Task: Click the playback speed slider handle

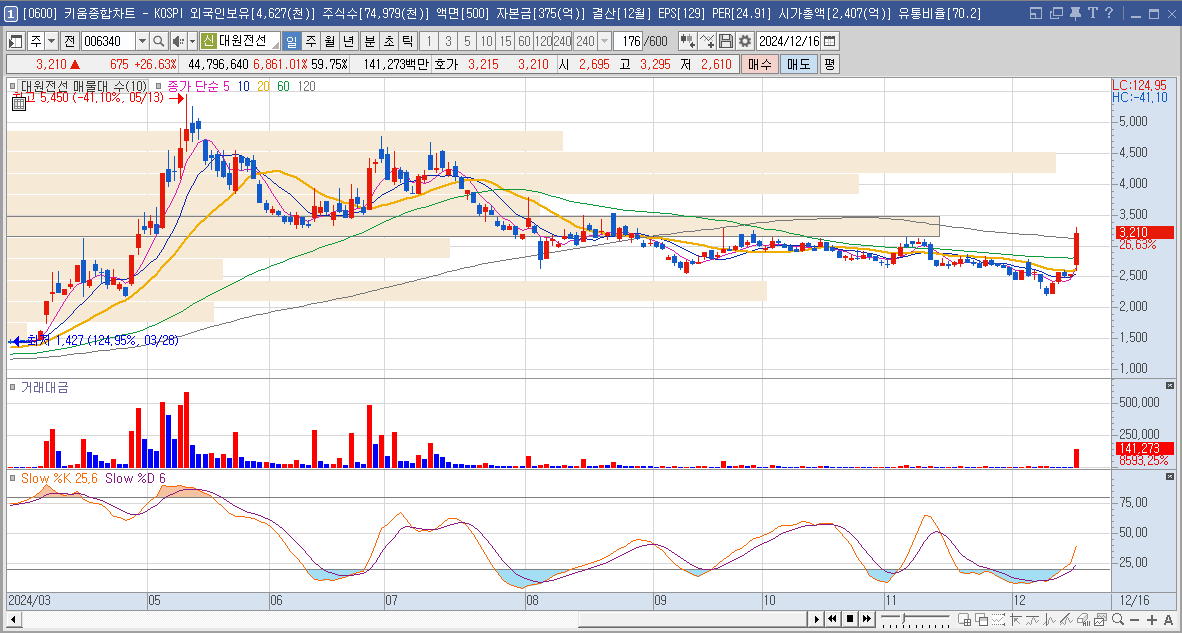Action: coord(903,619)
